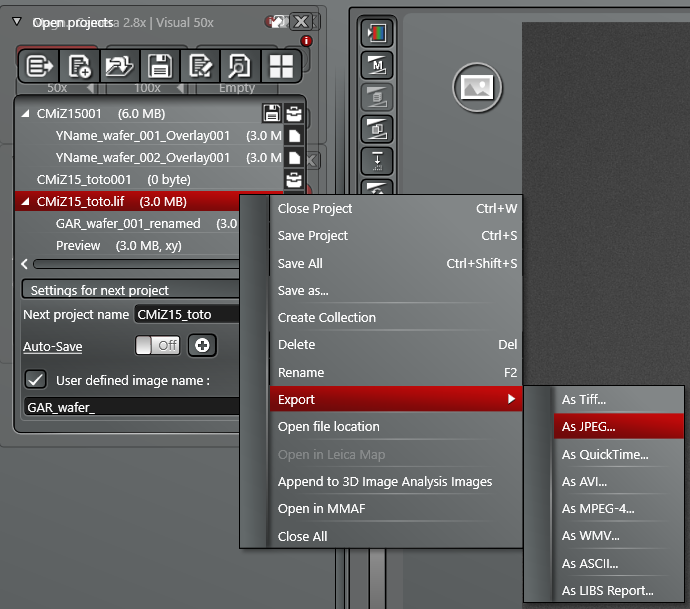The width and height of the screenshot is (690, 609).
Task: Click the project tree horizontal scrollbar
Action: [x=130, y=264]
